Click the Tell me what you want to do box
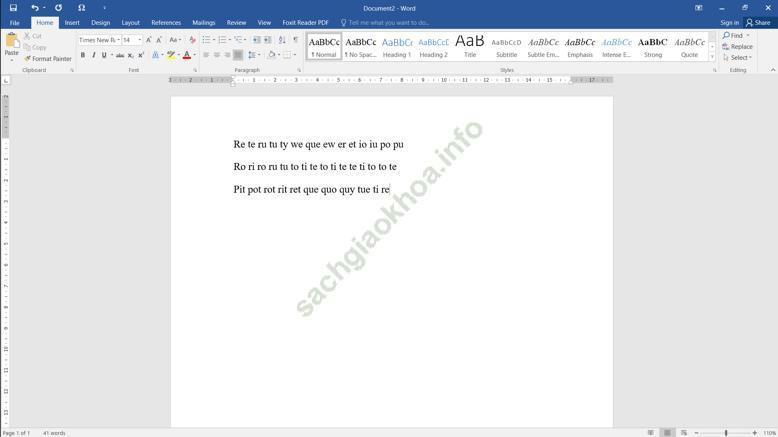The width and height of the screenshot is (778, 437). click(x=385, y=23)
